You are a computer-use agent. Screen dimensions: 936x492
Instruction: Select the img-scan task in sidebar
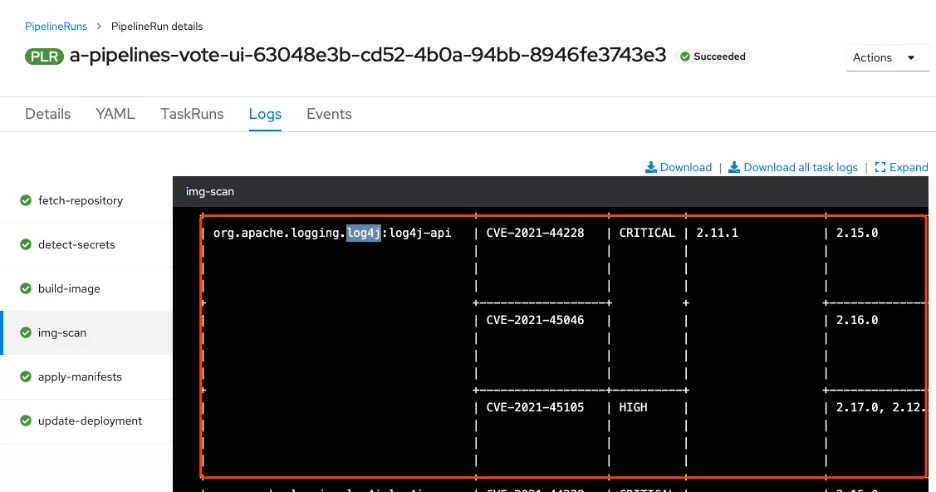pyautogui.click(x=62, y=333)
